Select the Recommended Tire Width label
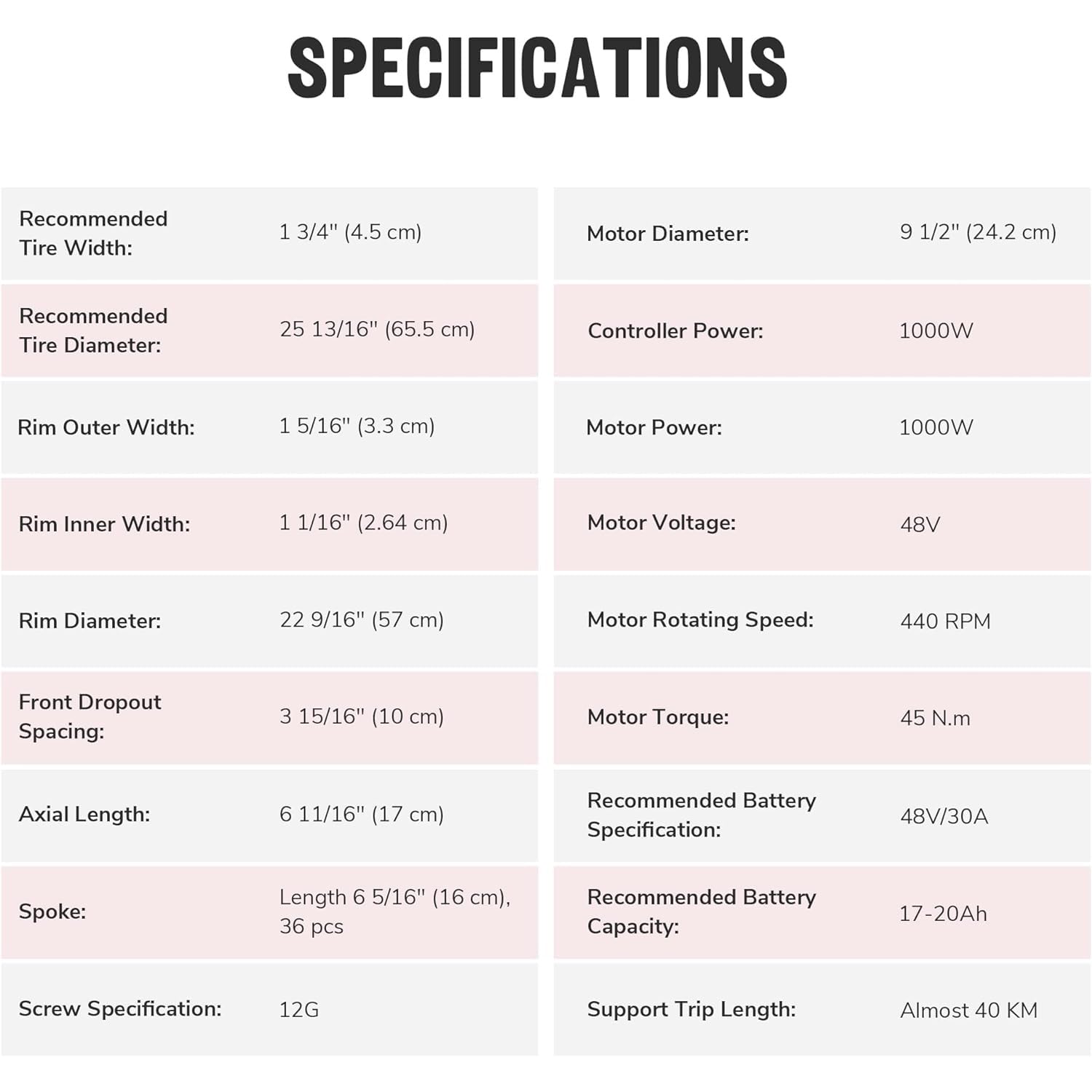This screenshot has height=1092, width=1092. point(93,233)
